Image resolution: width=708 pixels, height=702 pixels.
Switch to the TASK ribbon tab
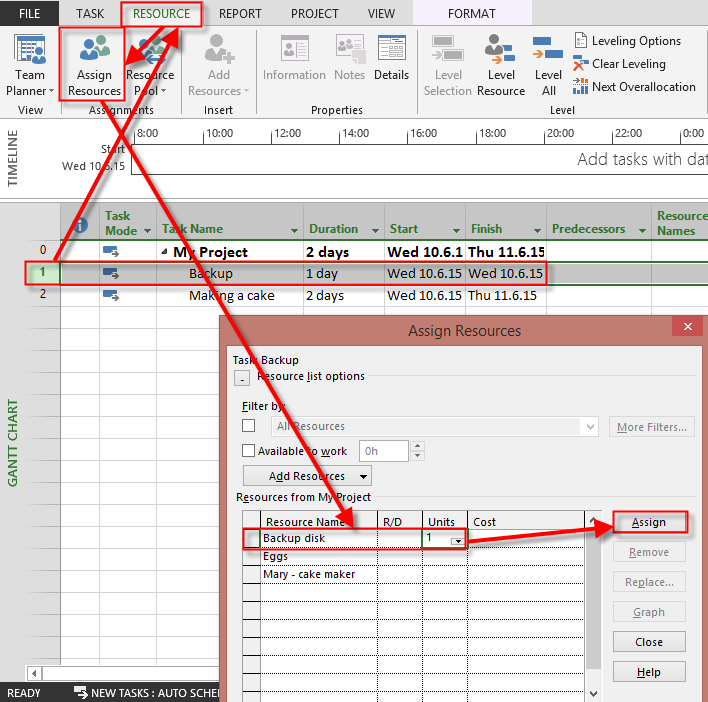[x=90, y=14]
